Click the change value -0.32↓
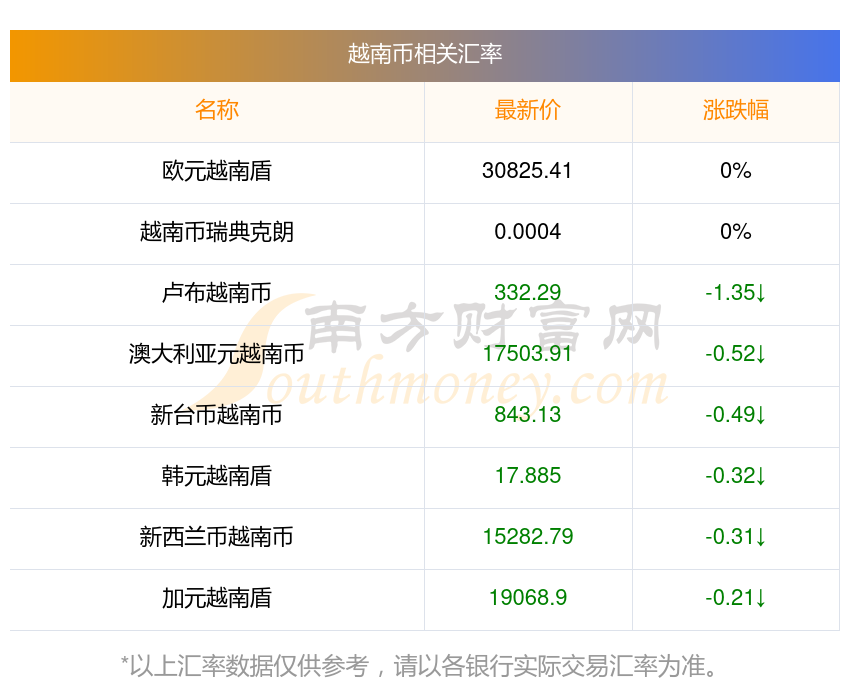This screenshot has width=850, height=697. coord(736,476)
